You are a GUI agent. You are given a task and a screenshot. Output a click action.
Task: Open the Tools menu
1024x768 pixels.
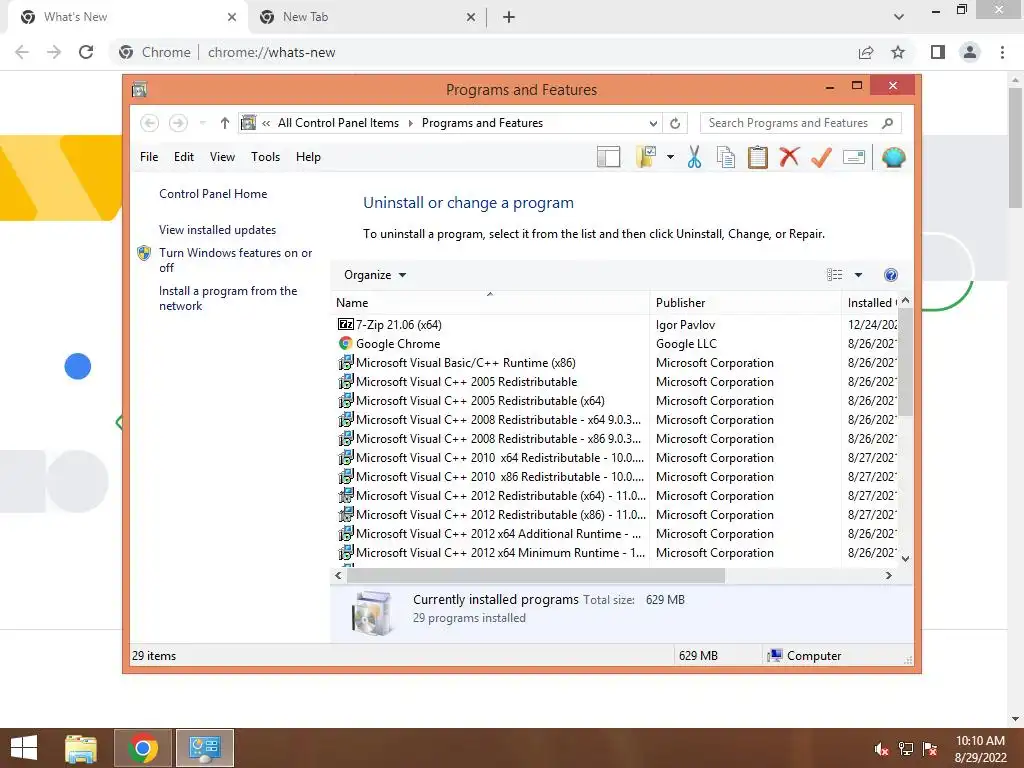point(265,157)
